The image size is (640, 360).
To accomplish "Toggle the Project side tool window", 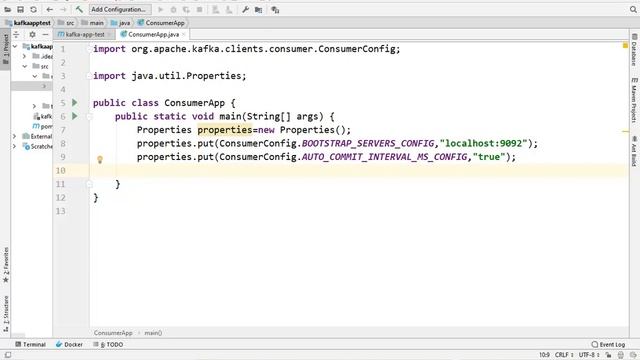I will pyautogui.click(x=5, y=49).
